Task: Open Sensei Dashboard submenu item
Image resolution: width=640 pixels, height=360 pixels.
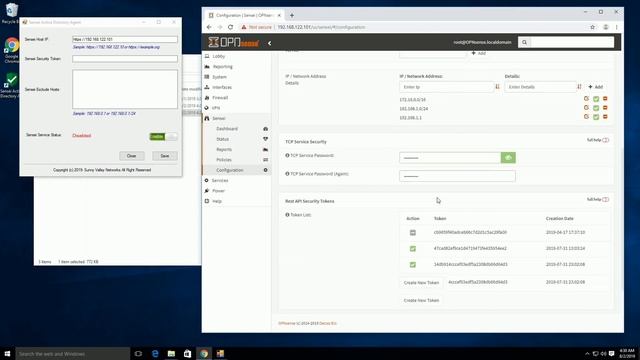Action: click(227, 129)
